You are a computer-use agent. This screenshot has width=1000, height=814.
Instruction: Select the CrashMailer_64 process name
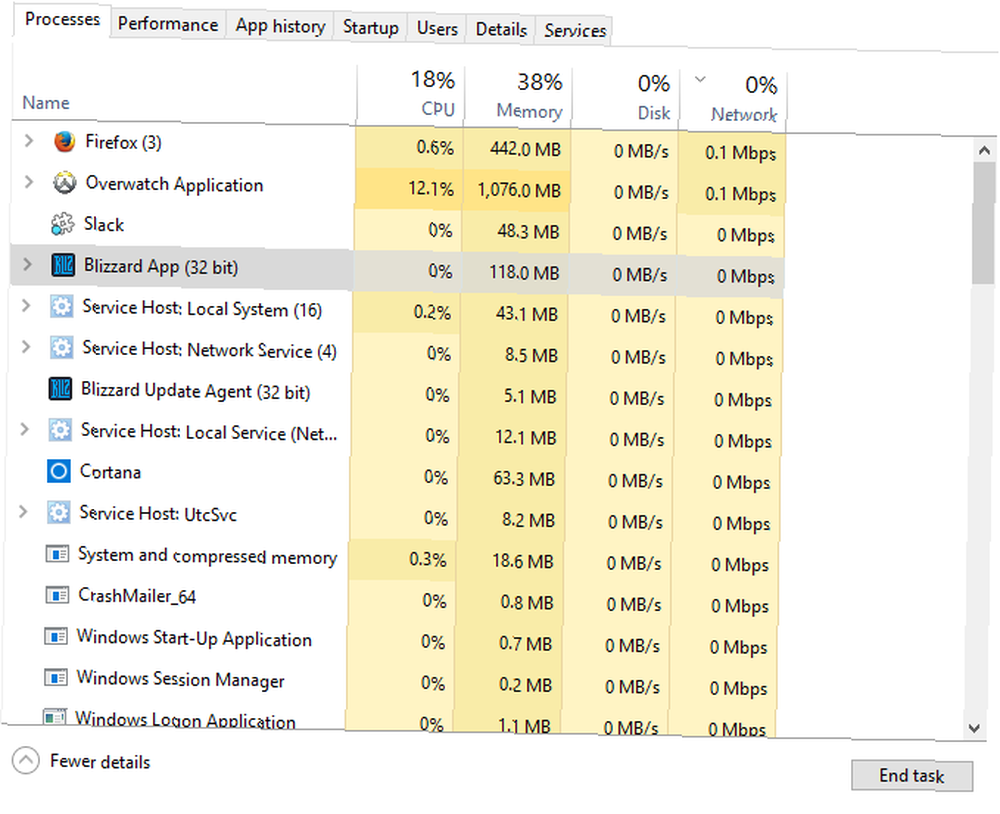[x=137, y=596]
